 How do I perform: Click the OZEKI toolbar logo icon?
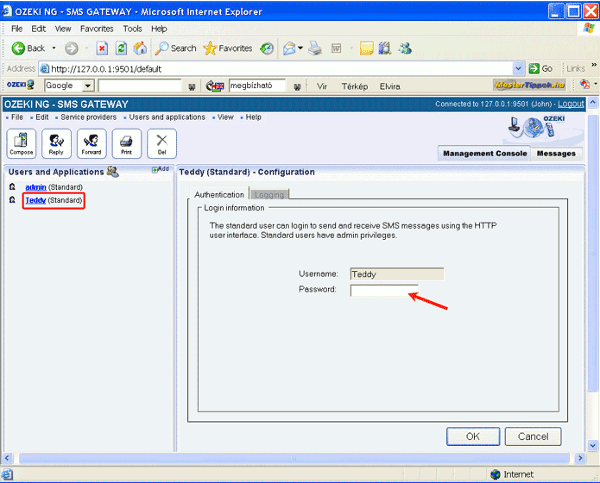click(21, 85)
